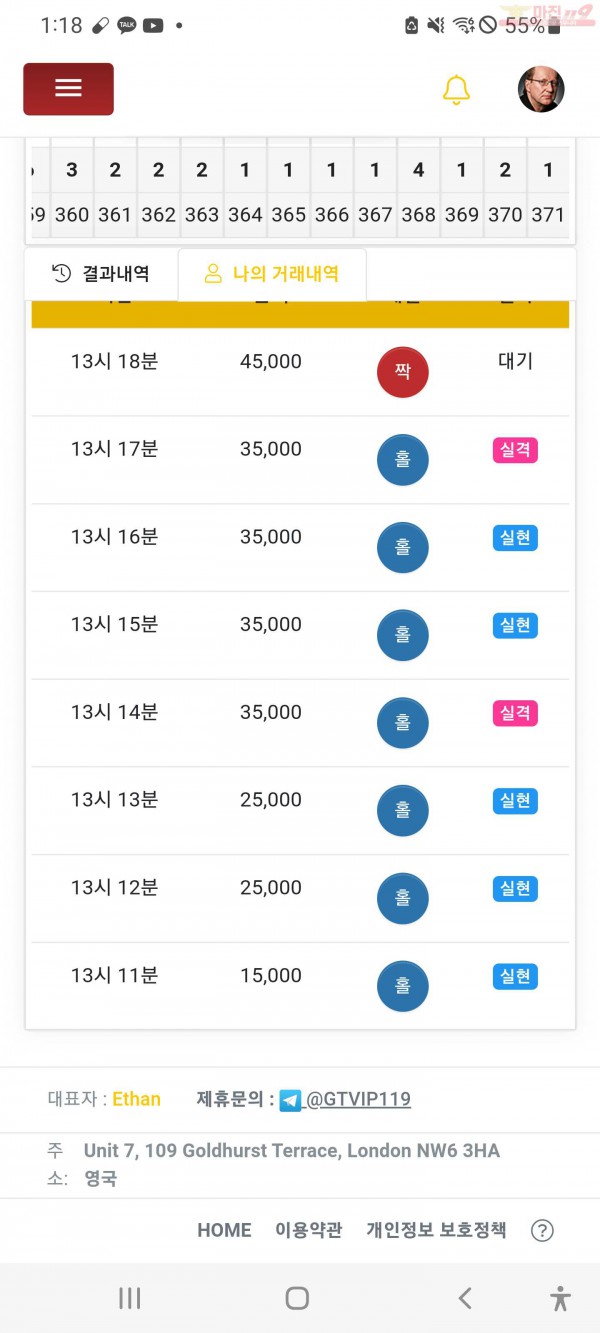Click the blue 홀 circle at 13시 11분
Screen dimensions: 600x1333
402,987
